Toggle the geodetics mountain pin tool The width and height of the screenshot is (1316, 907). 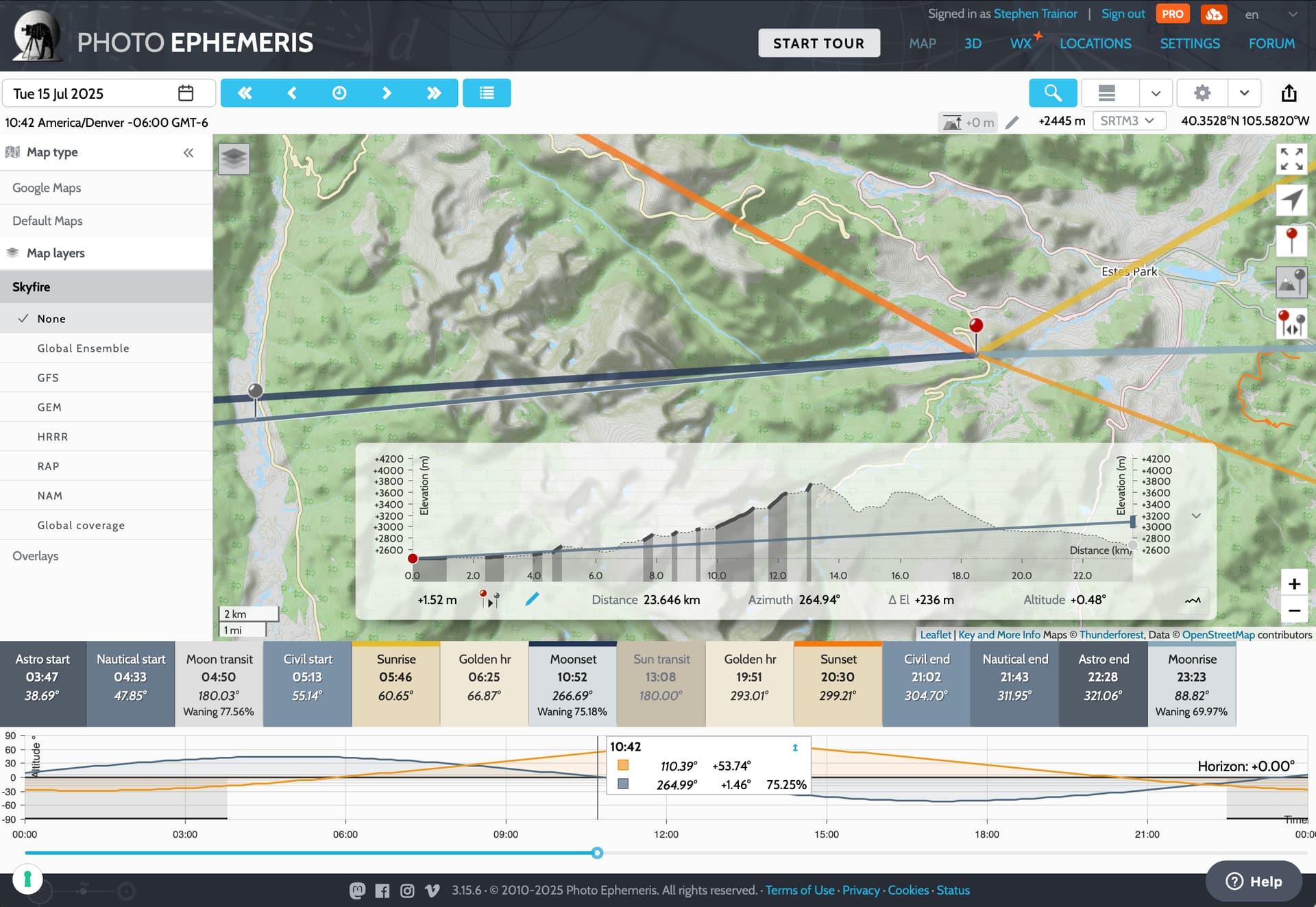point(1291,282)
